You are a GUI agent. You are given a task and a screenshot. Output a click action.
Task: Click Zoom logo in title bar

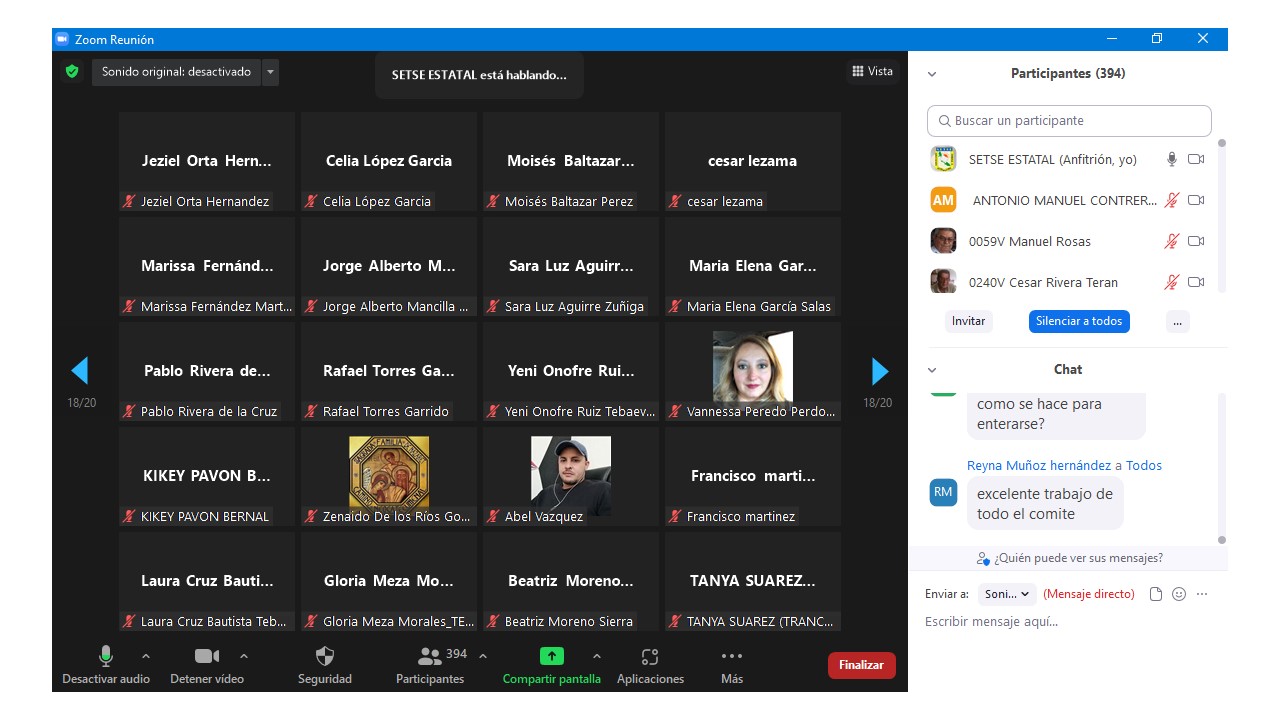[62, 39]
